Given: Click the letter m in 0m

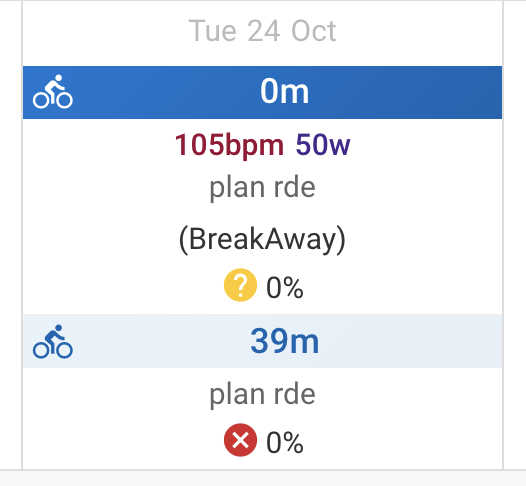Looking at the screenshot, I should pyautogui.click(x=296, y=93).
